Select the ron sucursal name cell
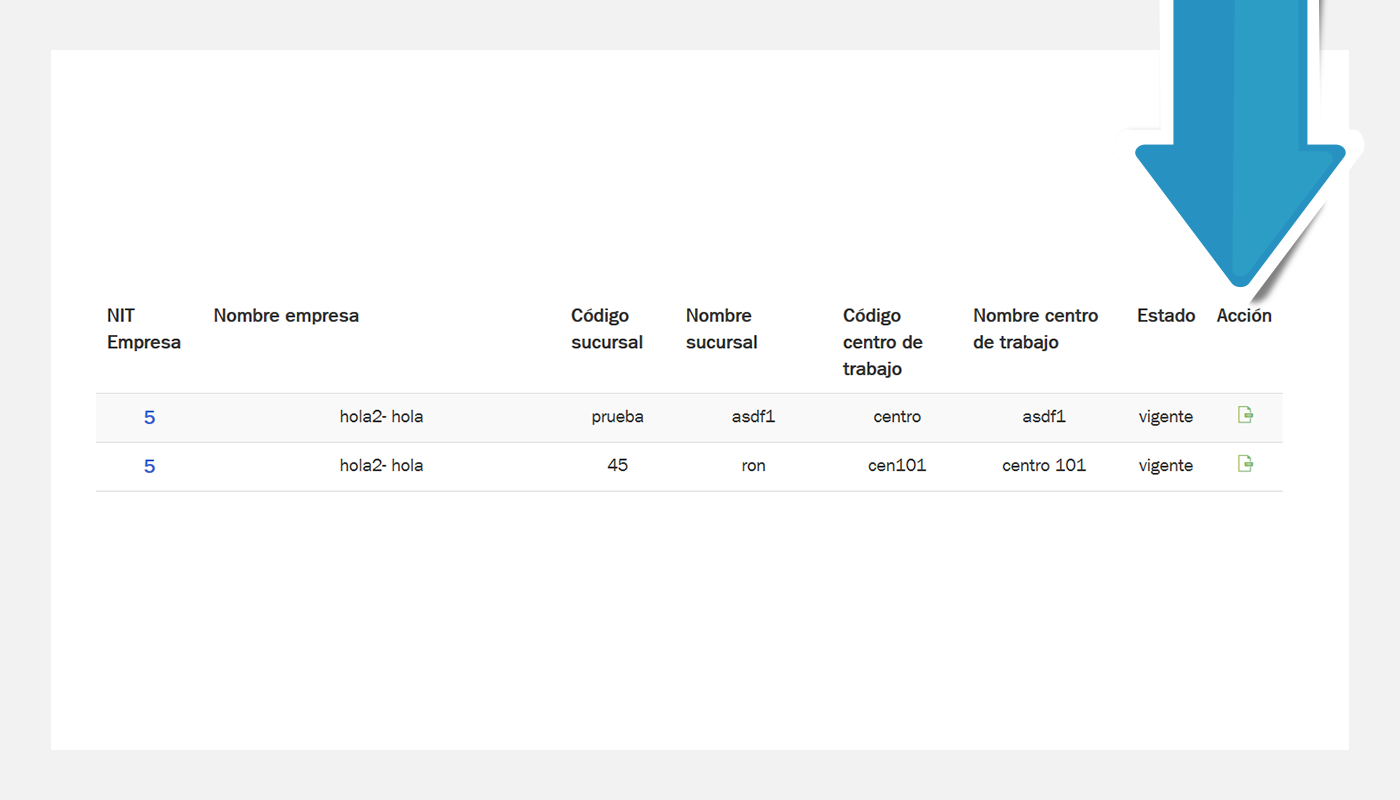The width and height of the screenshot is (1400, 800). [x=754, y=466]
